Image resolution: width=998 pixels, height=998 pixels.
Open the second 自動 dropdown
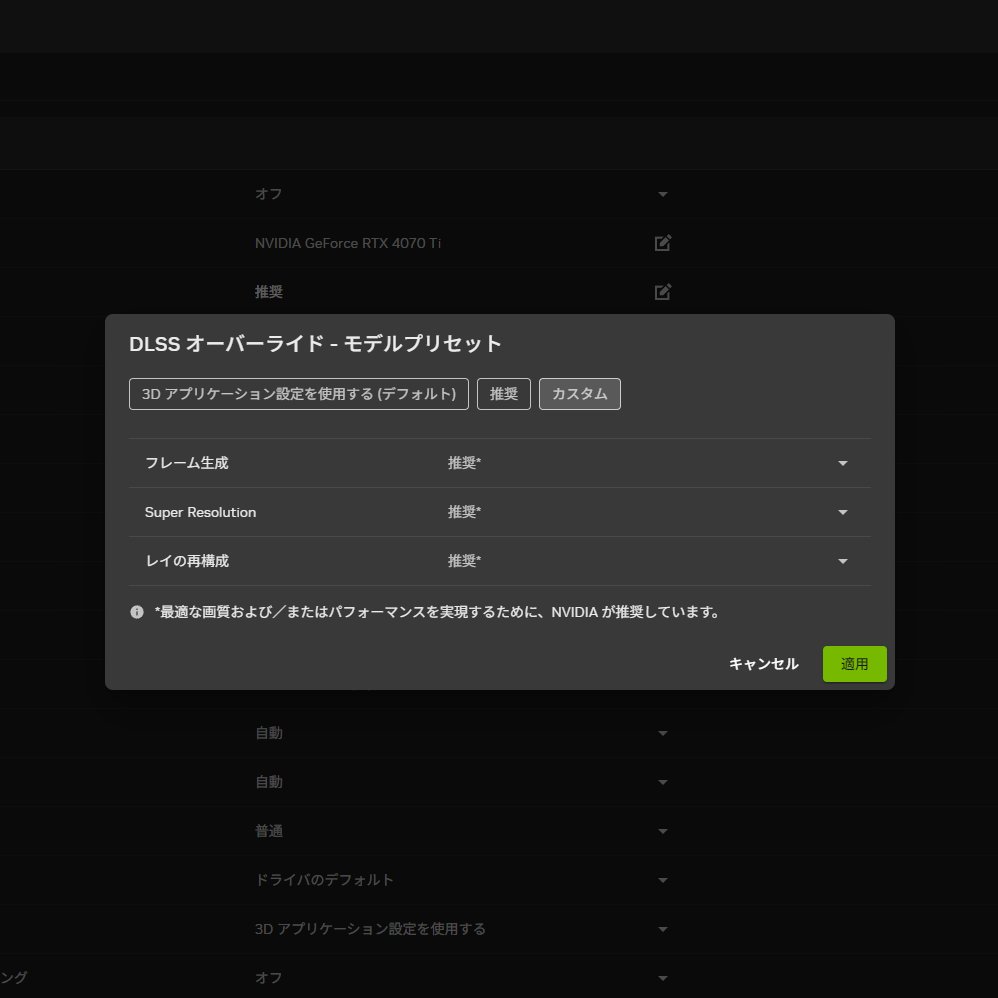[663, 781]
